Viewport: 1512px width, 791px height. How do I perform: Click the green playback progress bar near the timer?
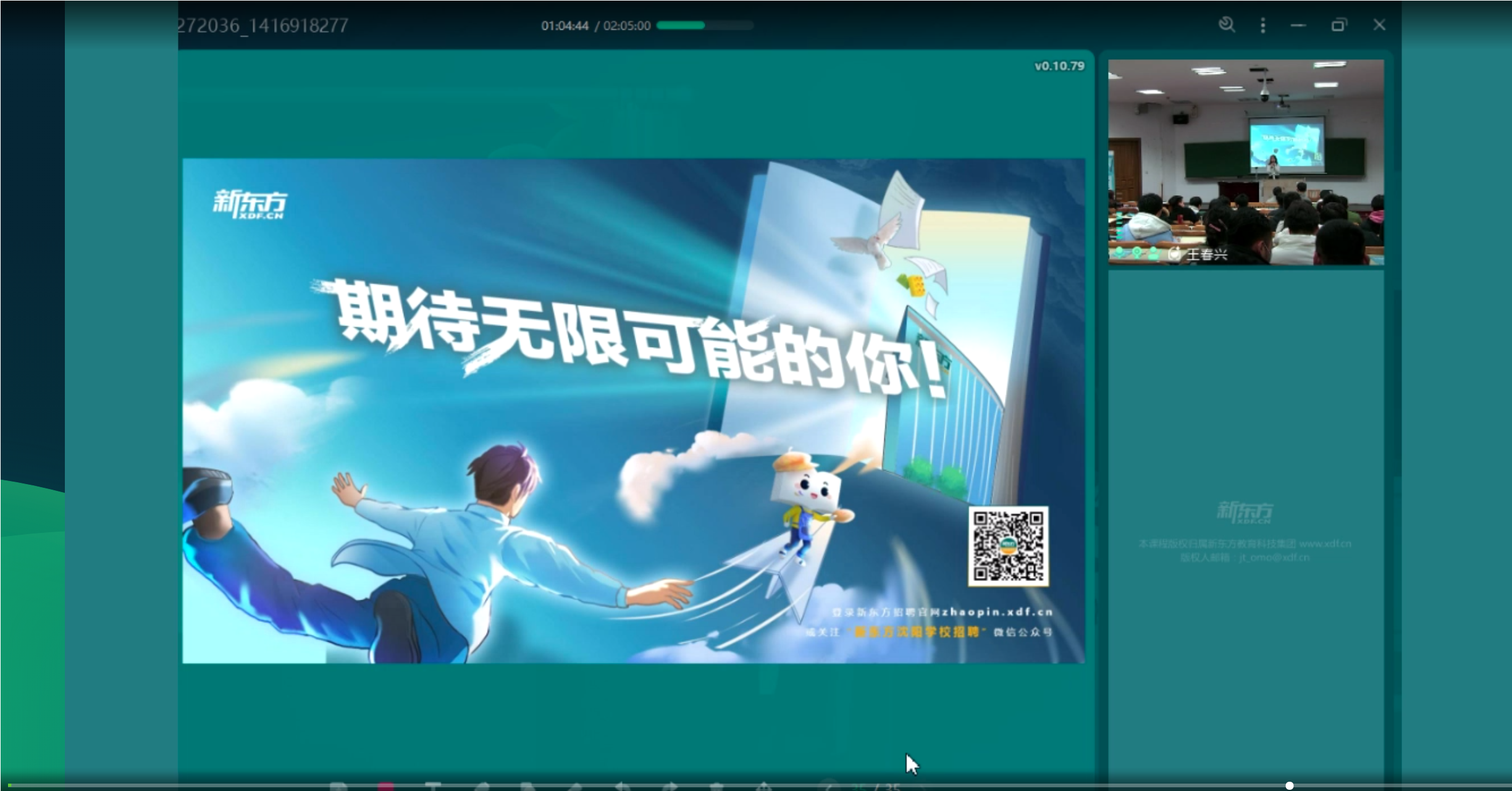(705, 25)
